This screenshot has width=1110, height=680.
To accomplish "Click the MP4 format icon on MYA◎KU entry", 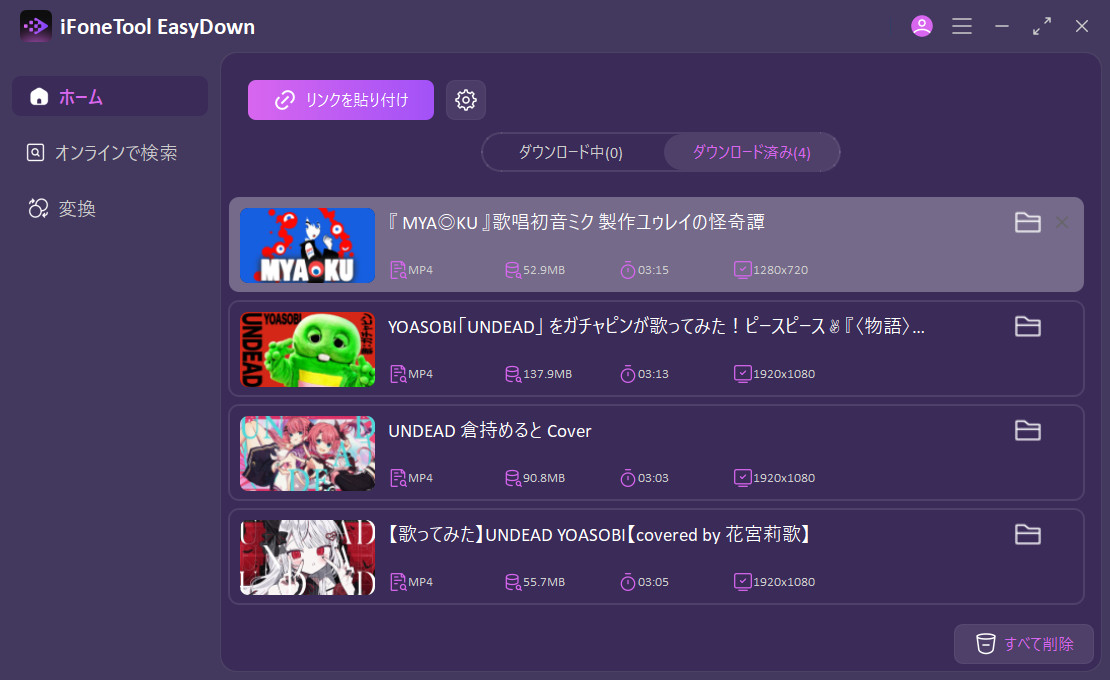I will 398,269.
